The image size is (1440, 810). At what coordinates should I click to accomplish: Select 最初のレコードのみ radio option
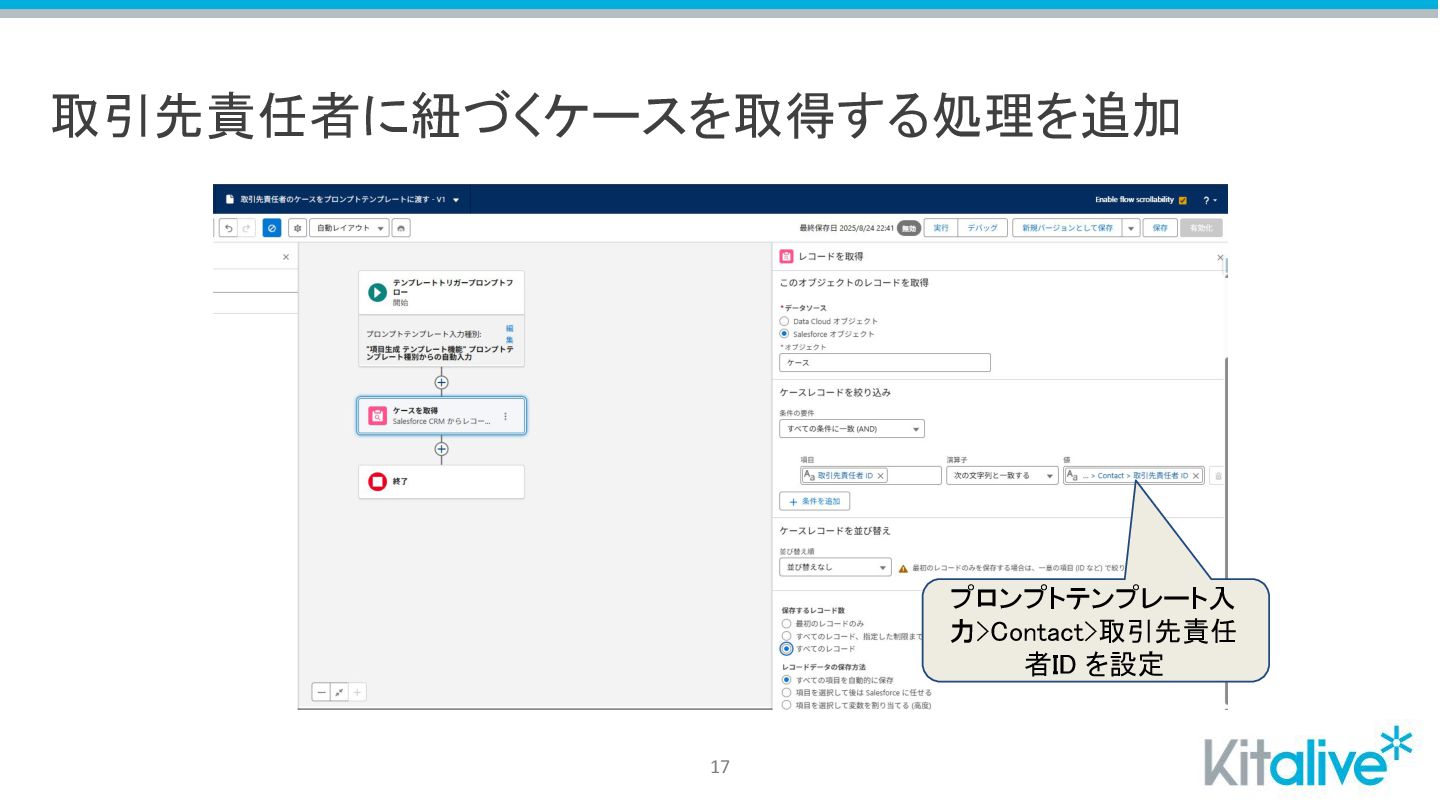click(786, 623)
